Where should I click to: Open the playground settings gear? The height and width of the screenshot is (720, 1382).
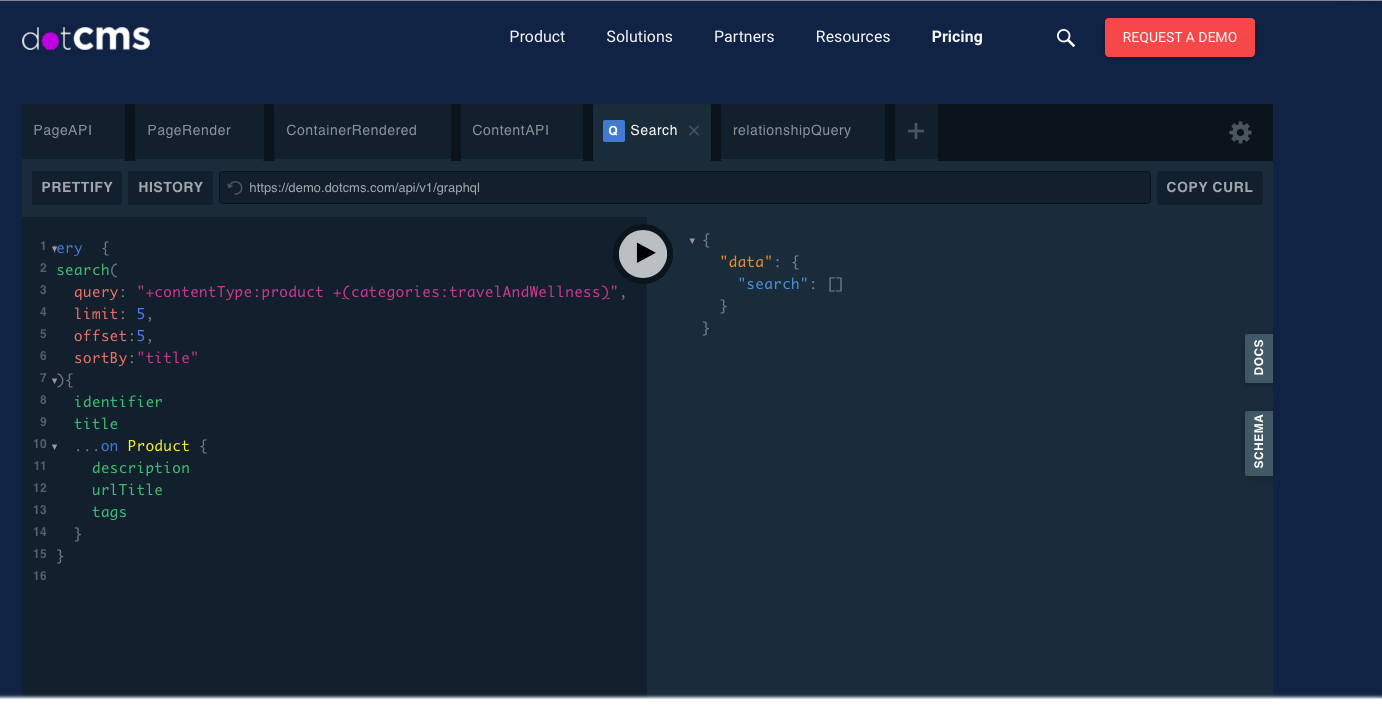click(1240, 131)
